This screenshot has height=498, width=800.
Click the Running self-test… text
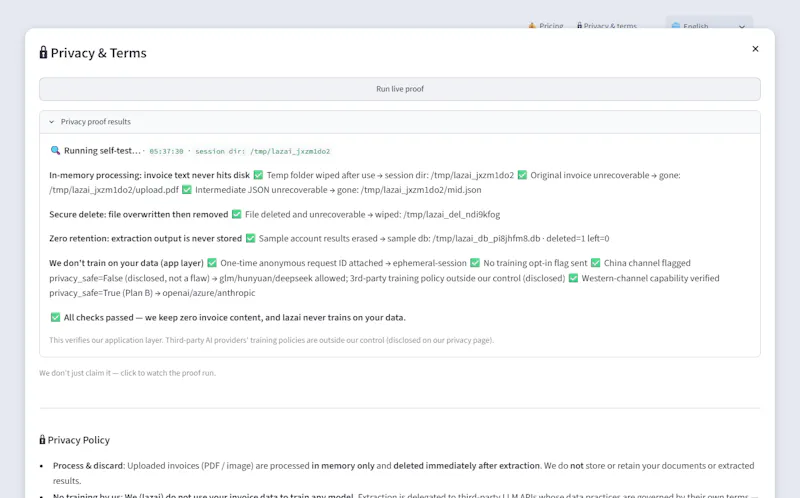pyautogui.click(x=102, y=151)
